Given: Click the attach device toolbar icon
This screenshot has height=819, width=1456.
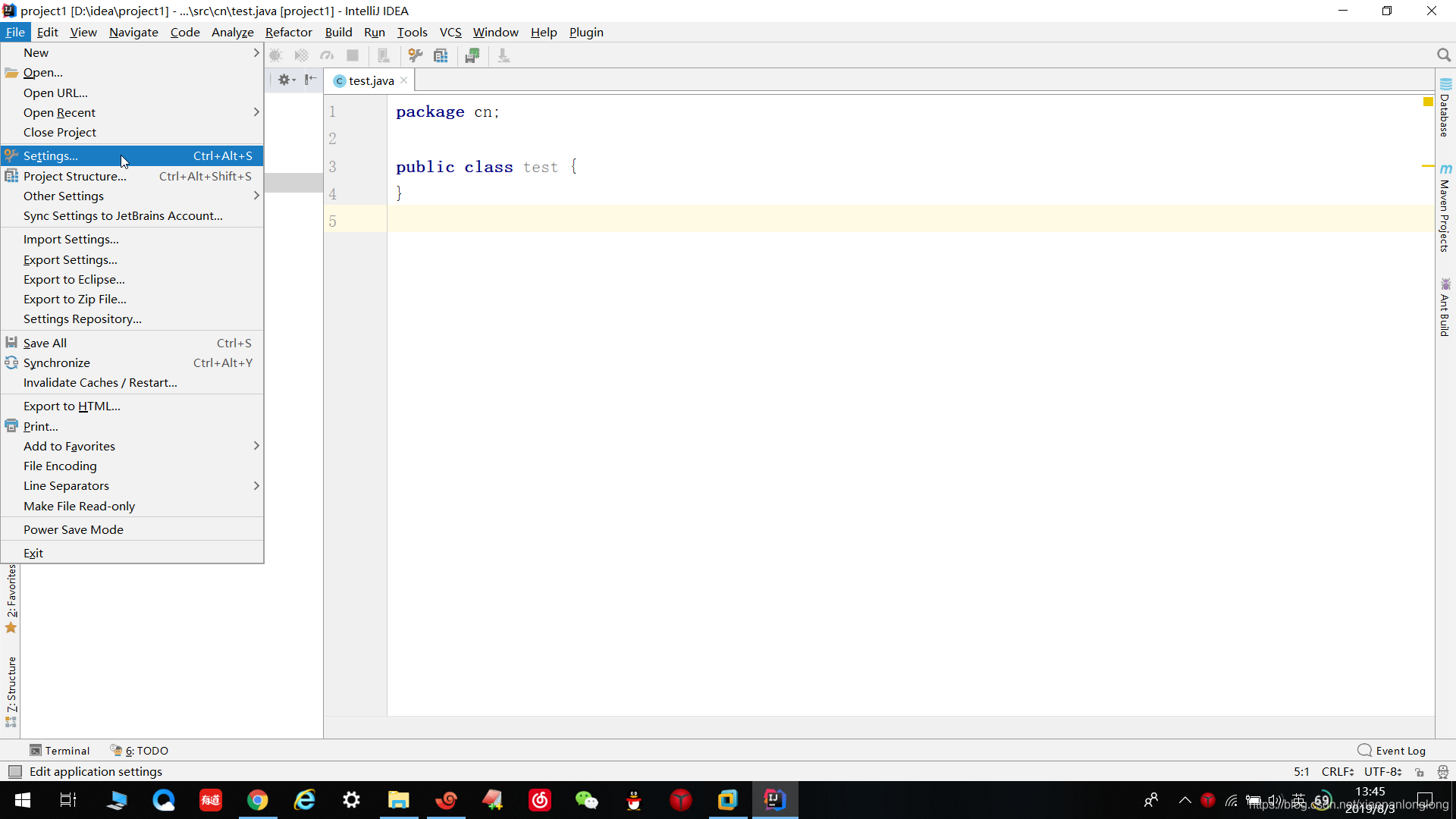Looking at the screenshot, I should (384, 55).
